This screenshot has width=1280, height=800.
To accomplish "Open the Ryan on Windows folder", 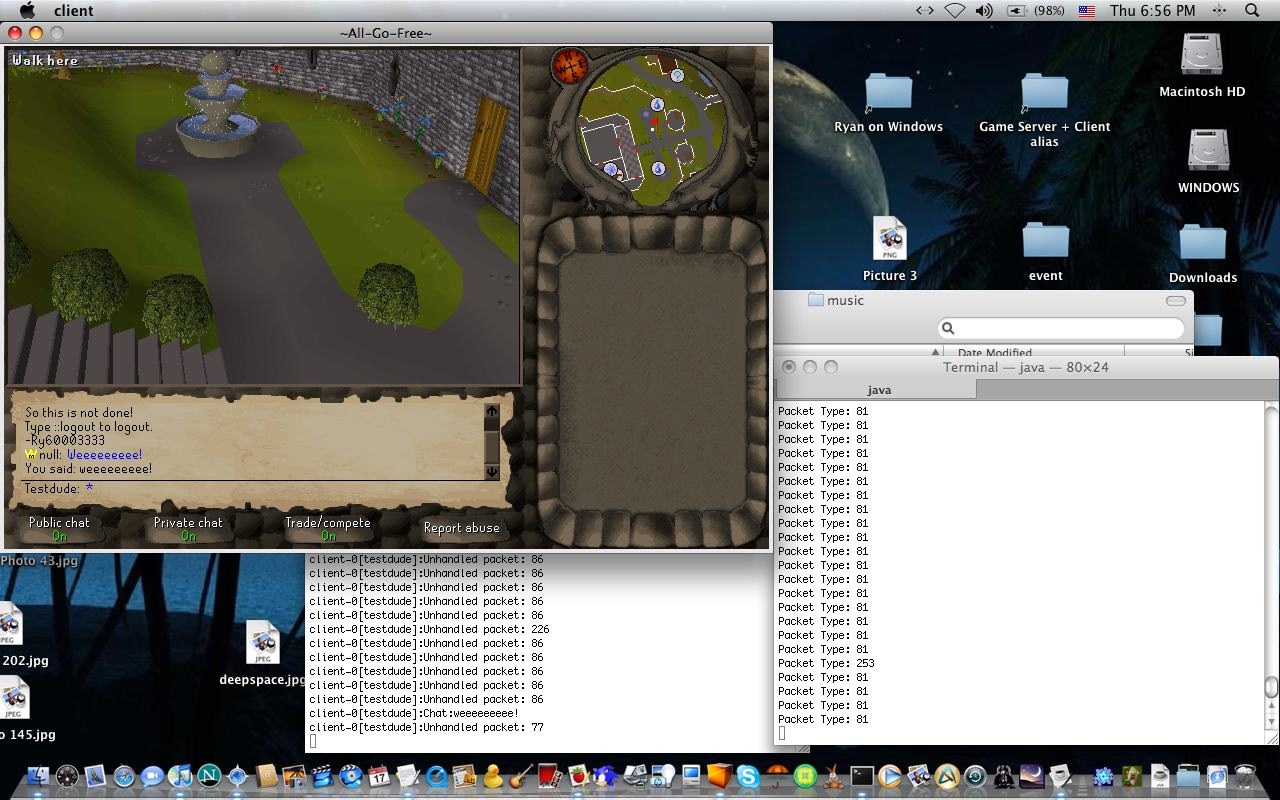I will (888, 103).
